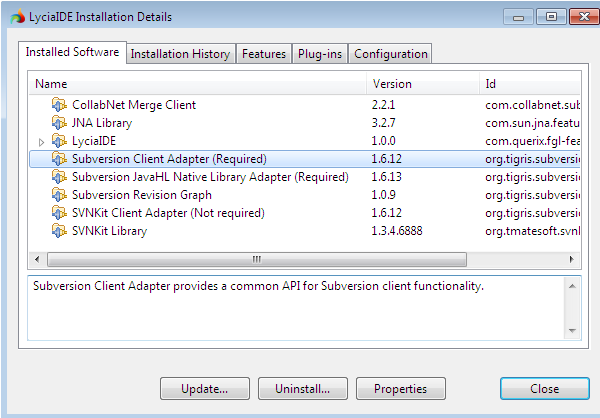
Task: Open the Plug-ins tab
Action: [x=320, y=54]
